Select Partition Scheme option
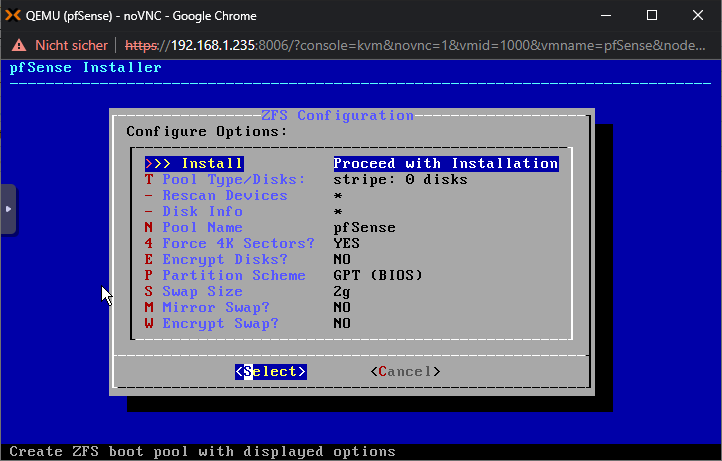The width and height of the screenshot is (722, 461). pyautogui.click(x=225, y=275)
